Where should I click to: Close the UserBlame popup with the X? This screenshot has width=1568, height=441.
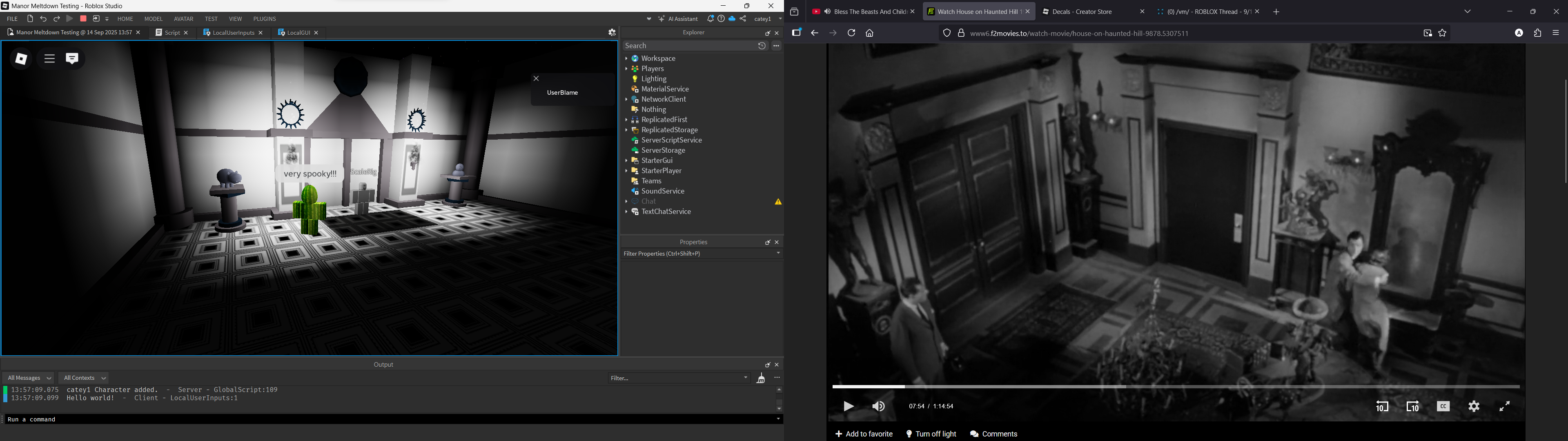coord(536,78)
